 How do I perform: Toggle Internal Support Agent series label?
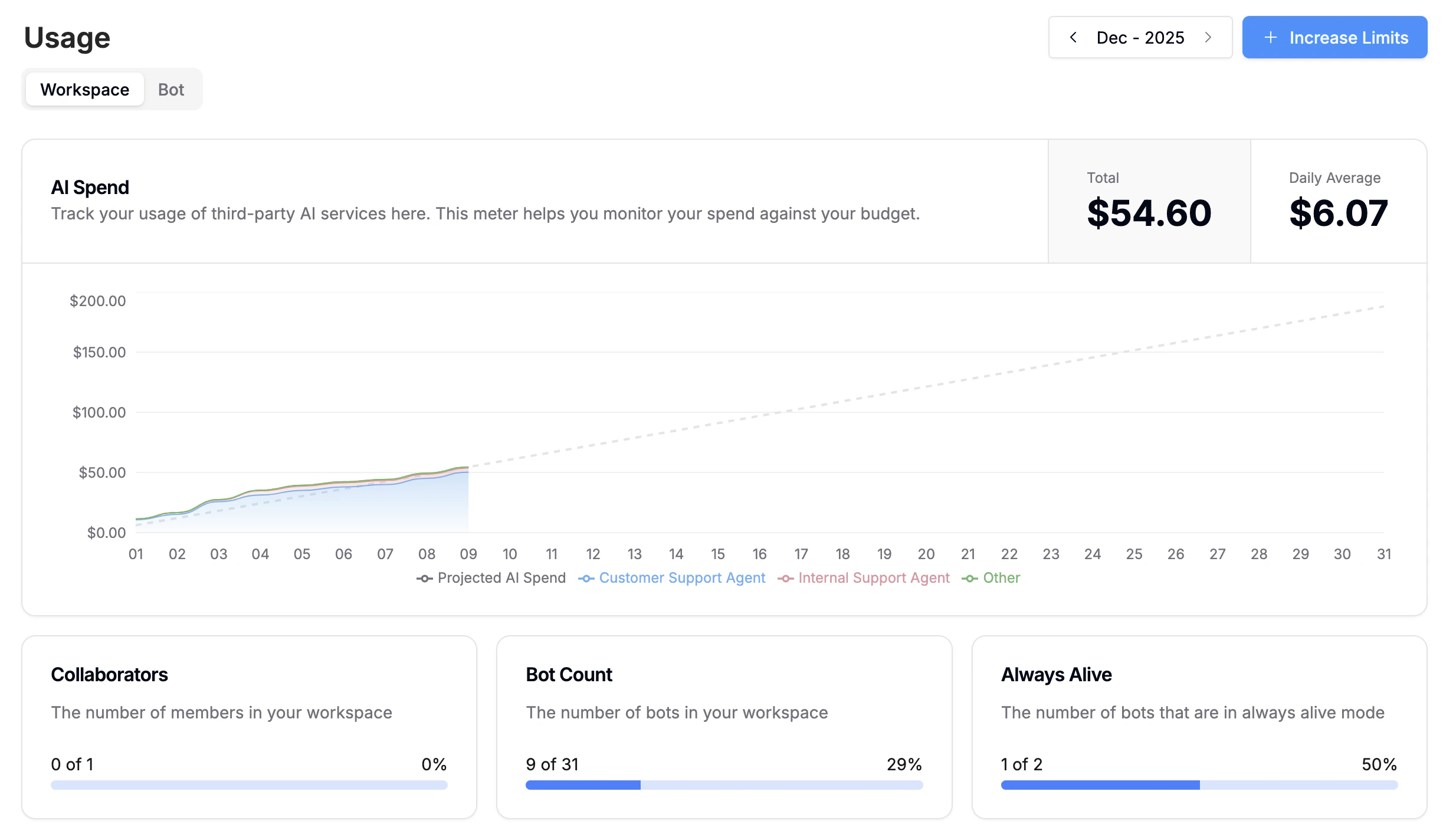(x=874, y=578)
